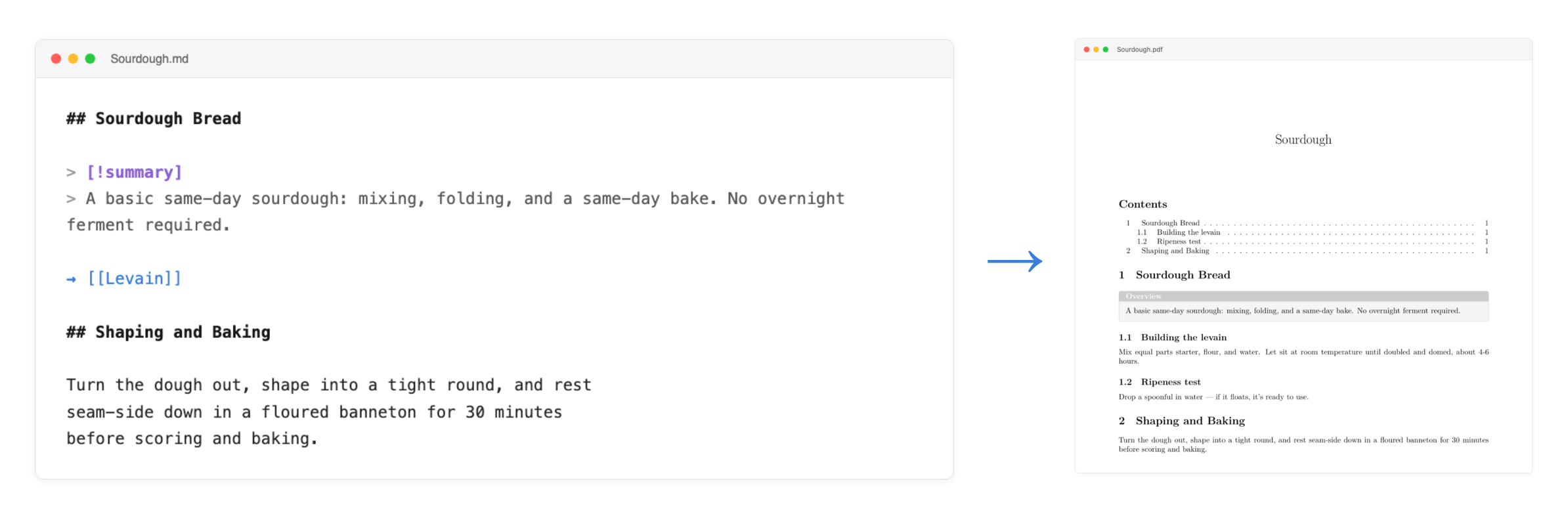Click the red close dot of Sourdough.md
The height and width of the screenshot is (512, 1568).
56,59
